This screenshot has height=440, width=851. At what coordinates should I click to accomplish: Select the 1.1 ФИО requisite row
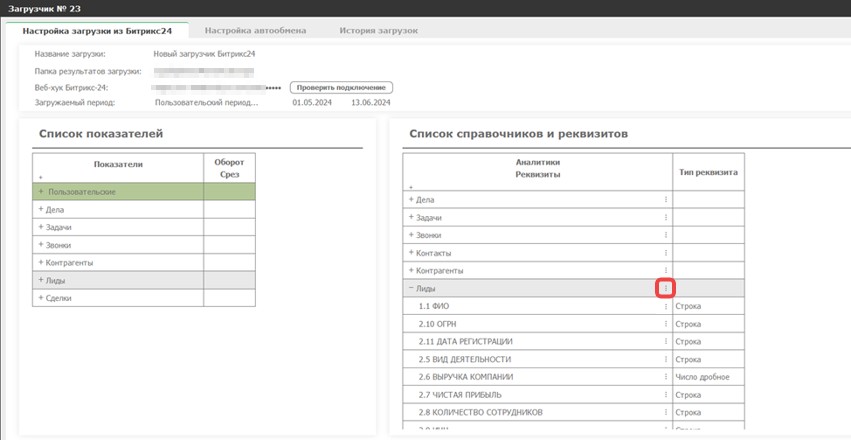click(537, 306)
